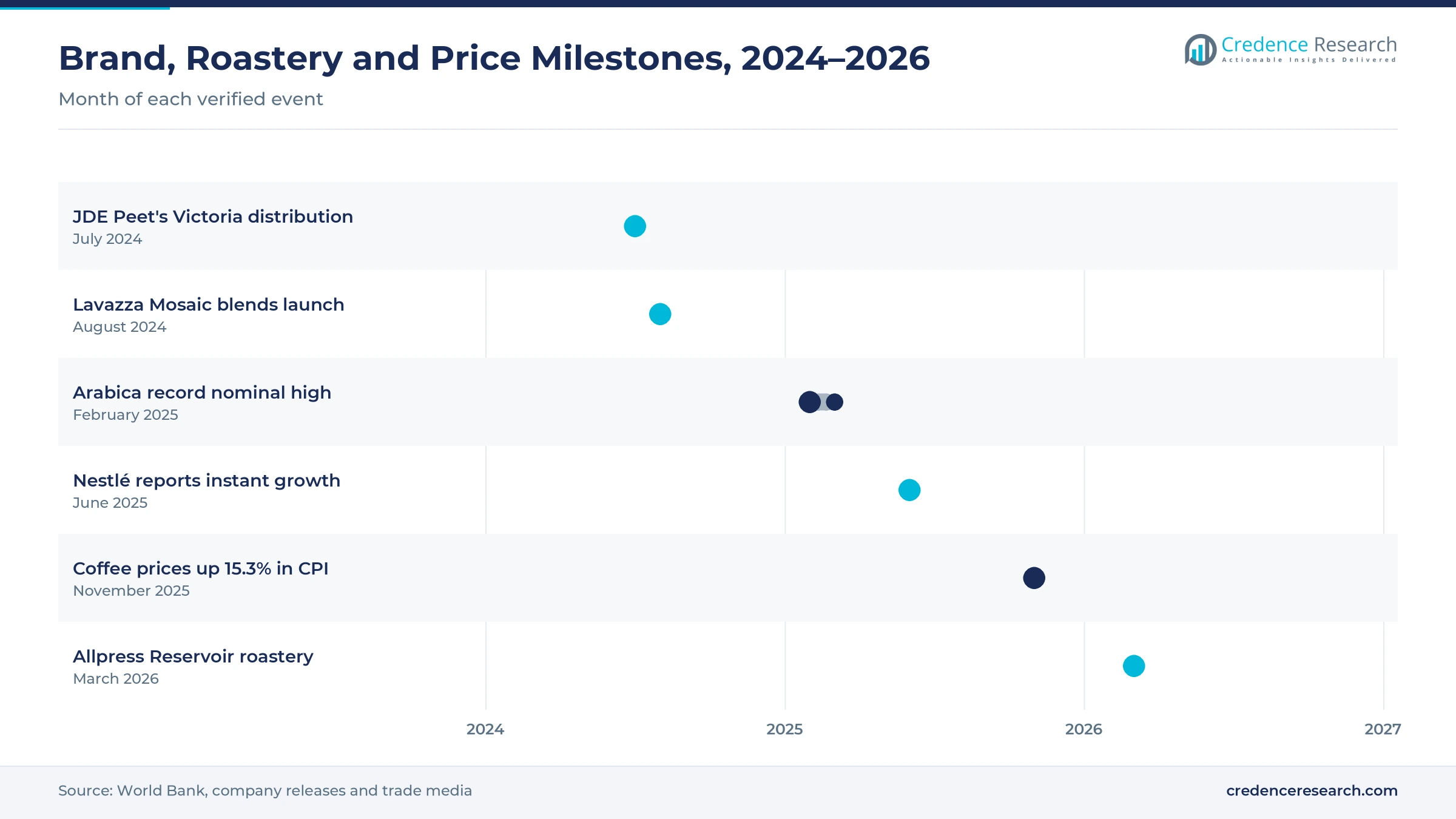Click the 2026 axis label
1456x819 pixels.
tap(1084, 729)
